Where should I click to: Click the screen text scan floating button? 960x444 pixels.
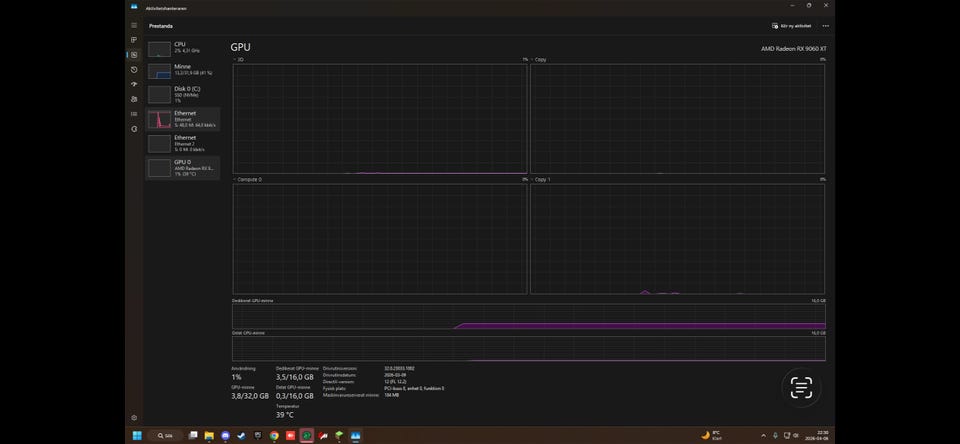tap(801, 388)
